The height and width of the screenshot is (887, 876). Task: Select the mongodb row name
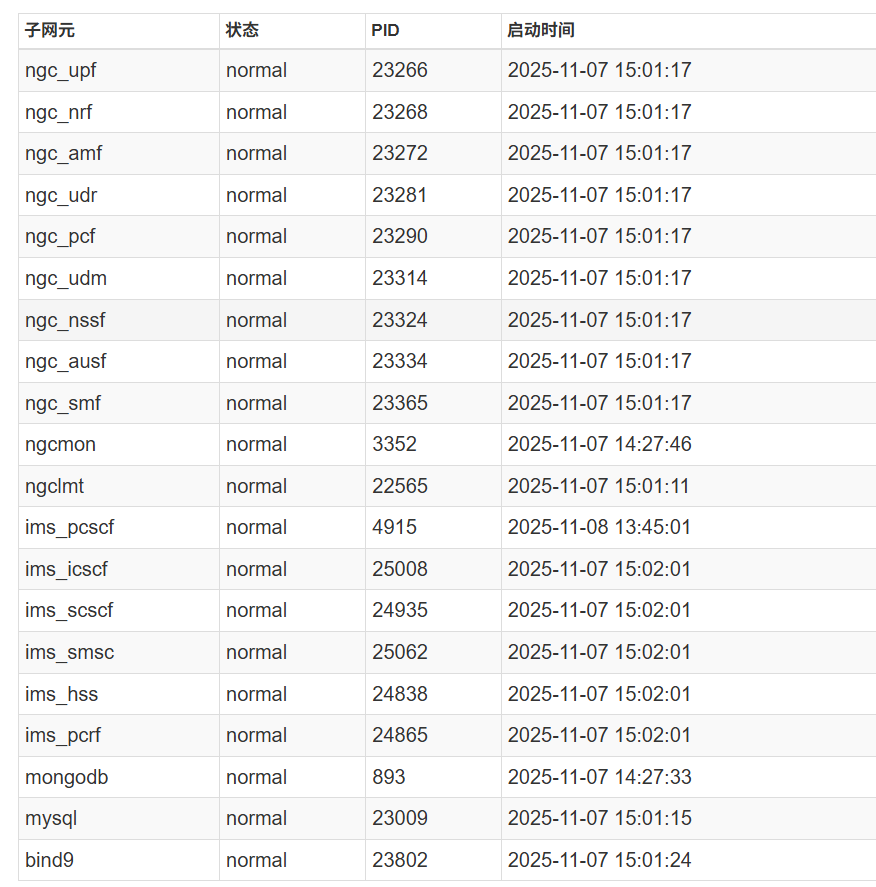(x=67, y=777)
